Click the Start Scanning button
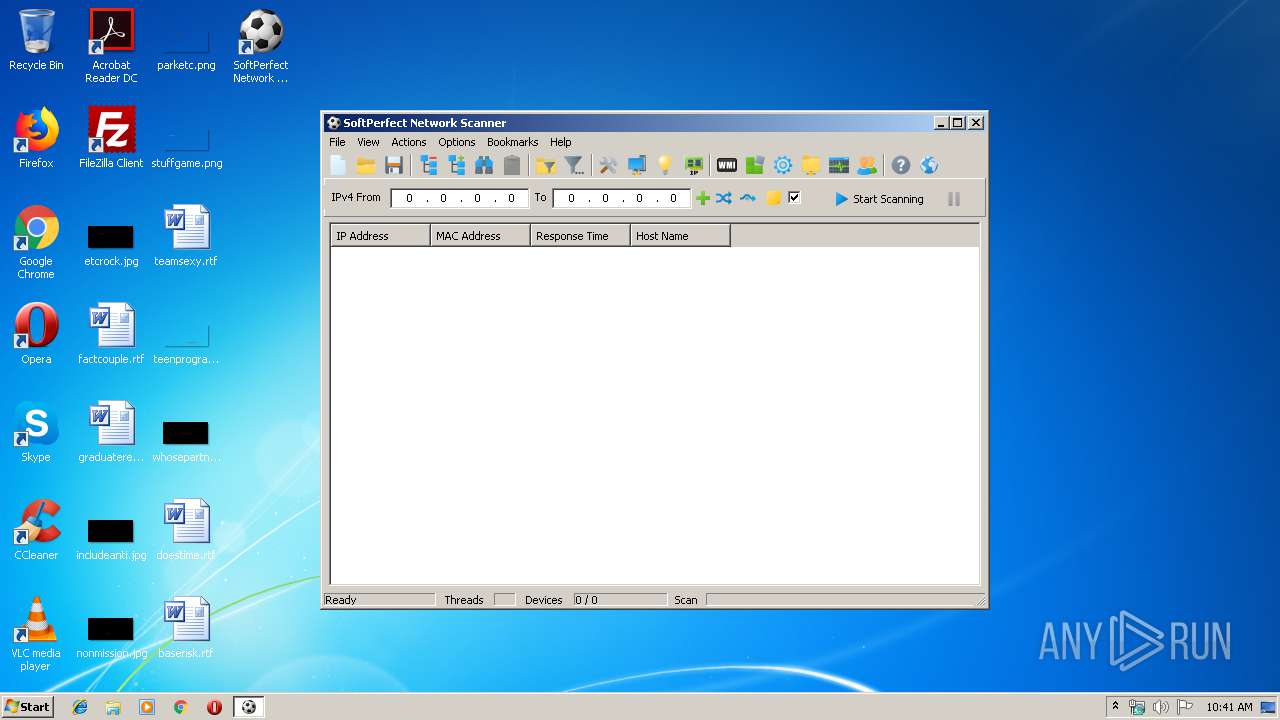This screenshot has width=1280, height=720. 879,199
